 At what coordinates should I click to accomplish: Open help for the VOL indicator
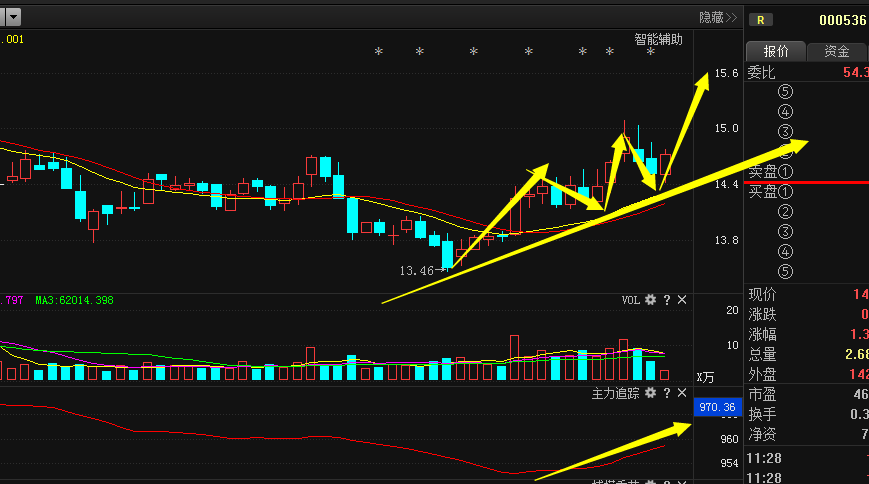tap(666, 300)
